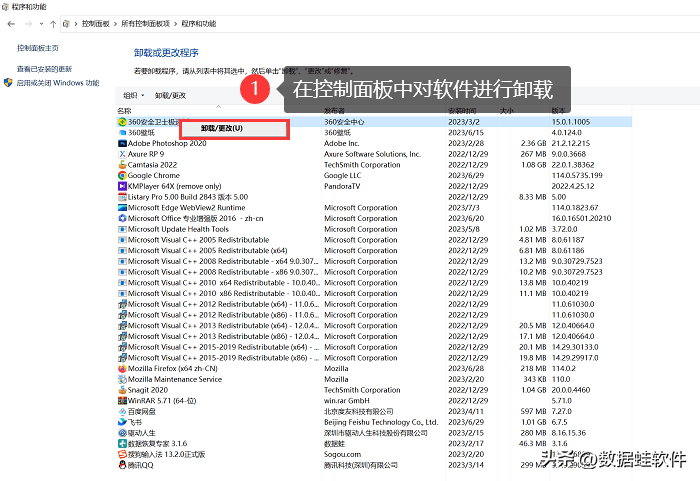The image size is (700, 481).
Task: Select the KMPlayer 64X icon
Action: pyautogui.click(x=122, y=186)
